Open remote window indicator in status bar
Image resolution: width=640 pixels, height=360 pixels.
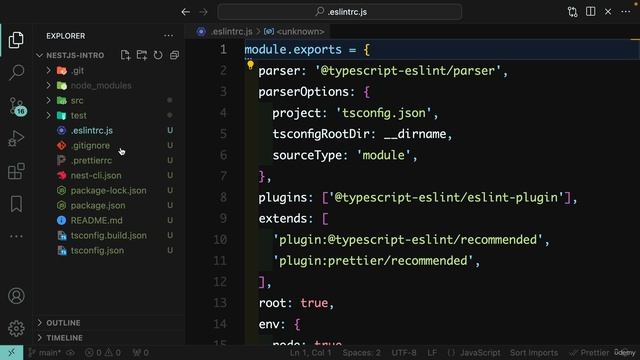tap(11, 352)
